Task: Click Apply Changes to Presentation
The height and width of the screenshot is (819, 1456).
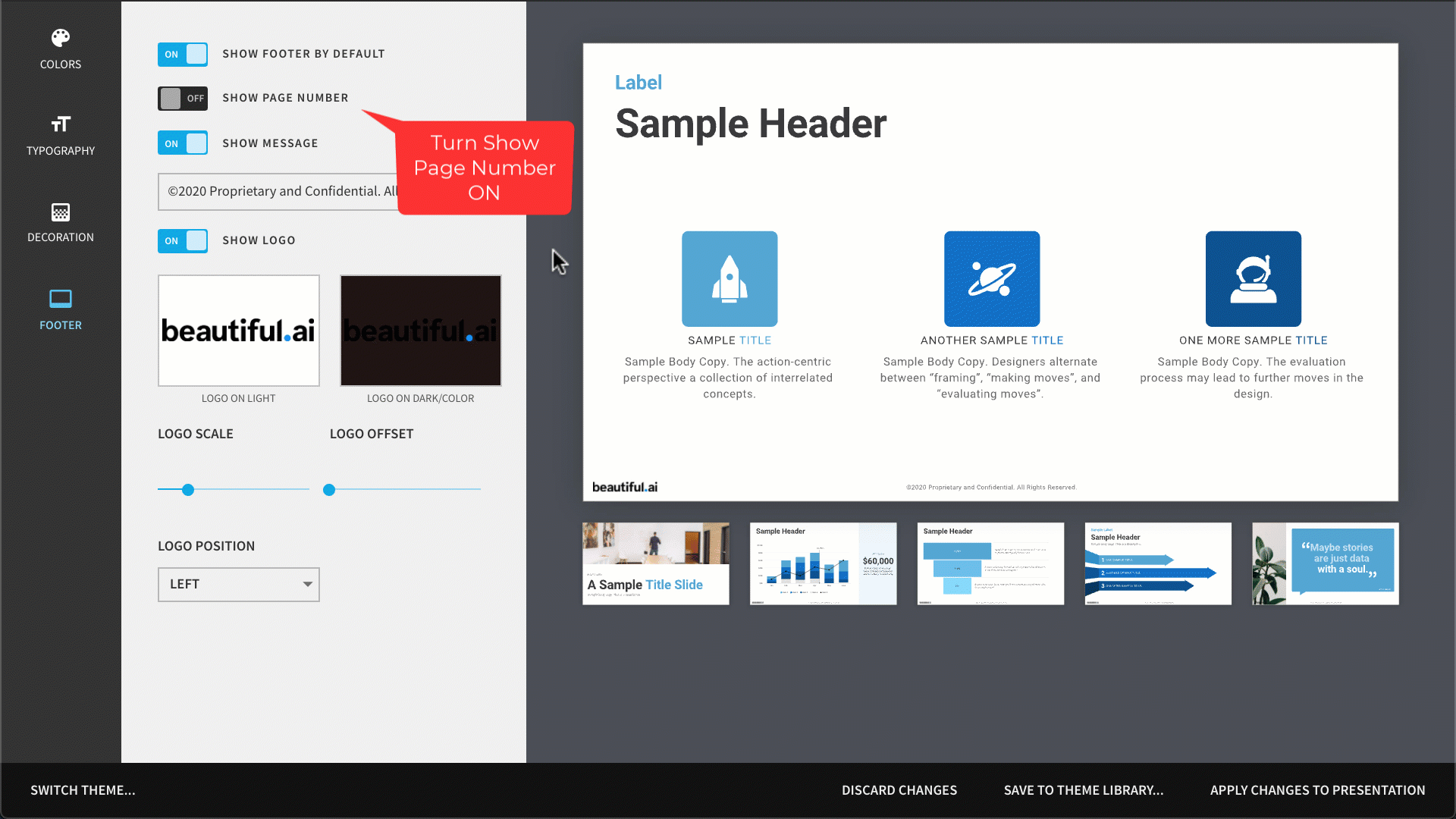Action: tap(1317, 790)
